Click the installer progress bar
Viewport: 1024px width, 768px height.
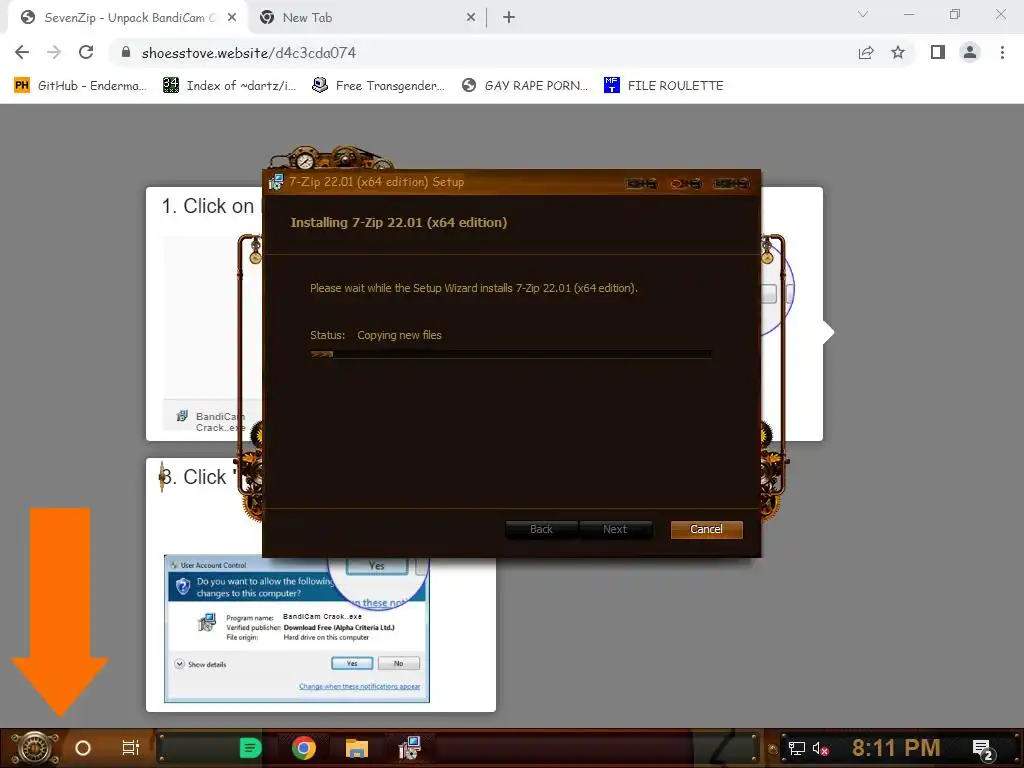[511, 354]
